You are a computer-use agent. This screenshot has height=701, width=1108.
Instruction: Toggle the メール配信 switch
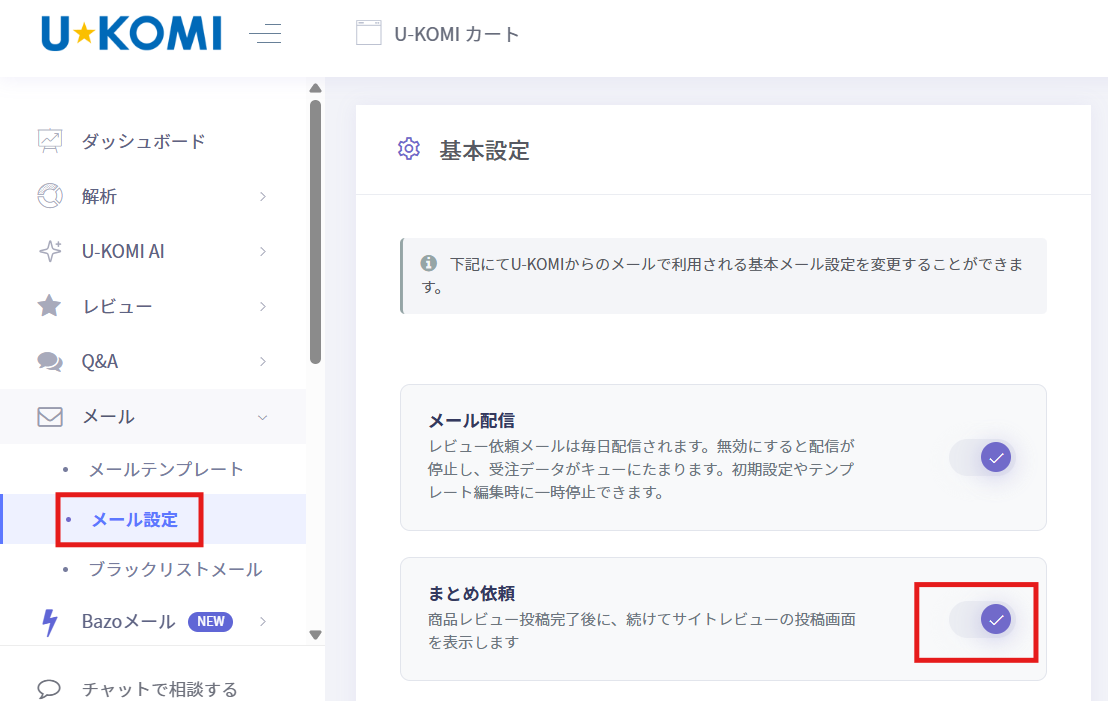pyautogui.click(x=982, y=457)
